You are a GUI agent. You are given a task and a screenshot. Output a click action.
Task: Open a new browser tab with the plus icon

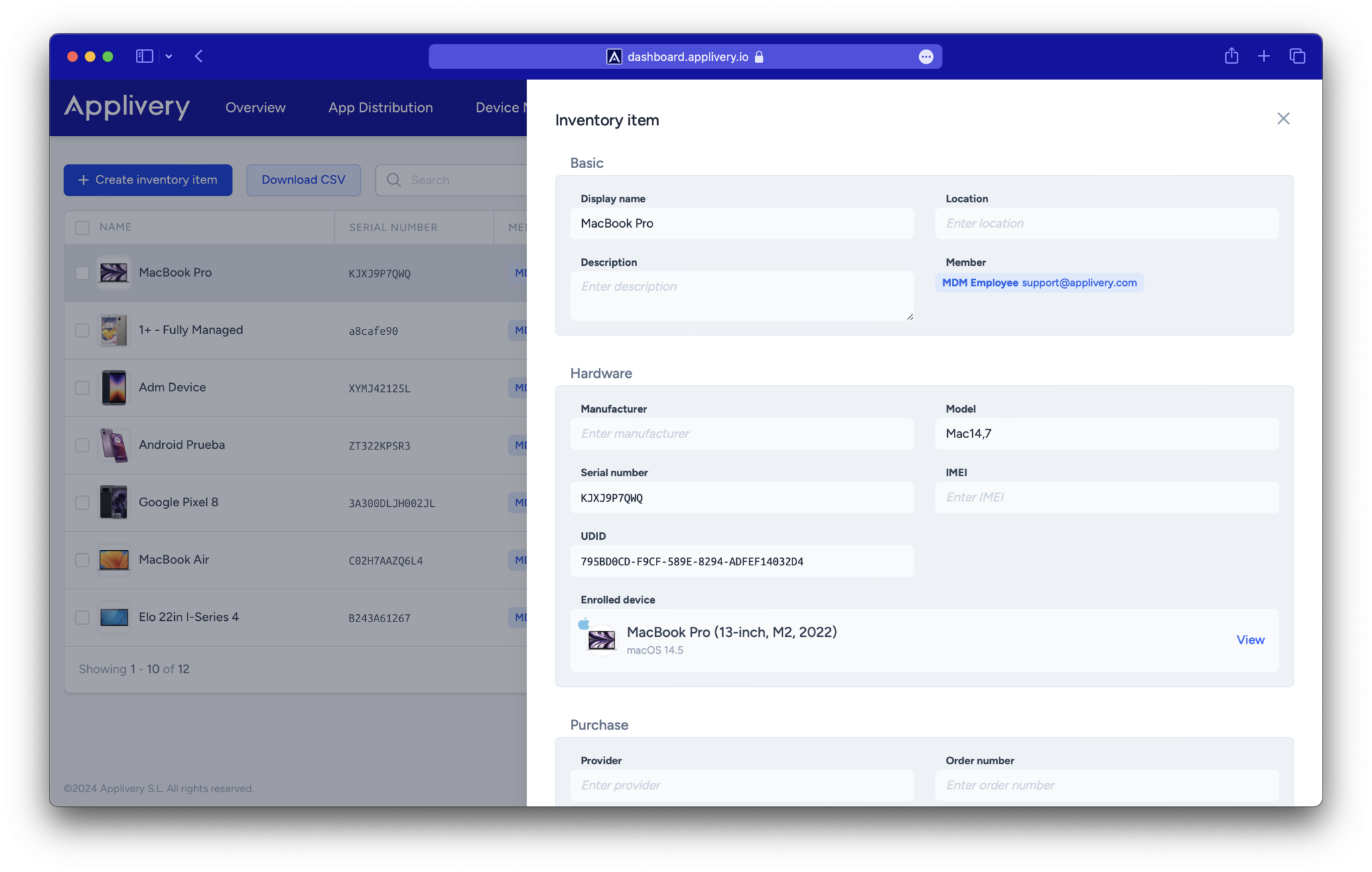[1264, 56]
